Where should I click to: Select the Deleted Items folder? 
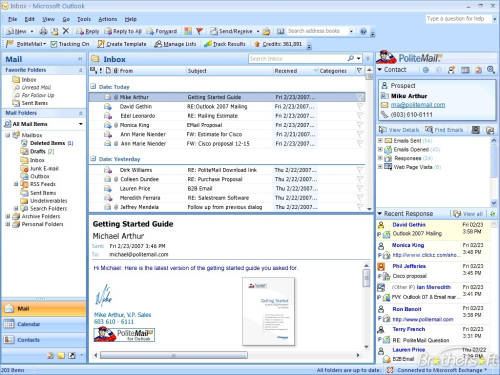(47, 143)
